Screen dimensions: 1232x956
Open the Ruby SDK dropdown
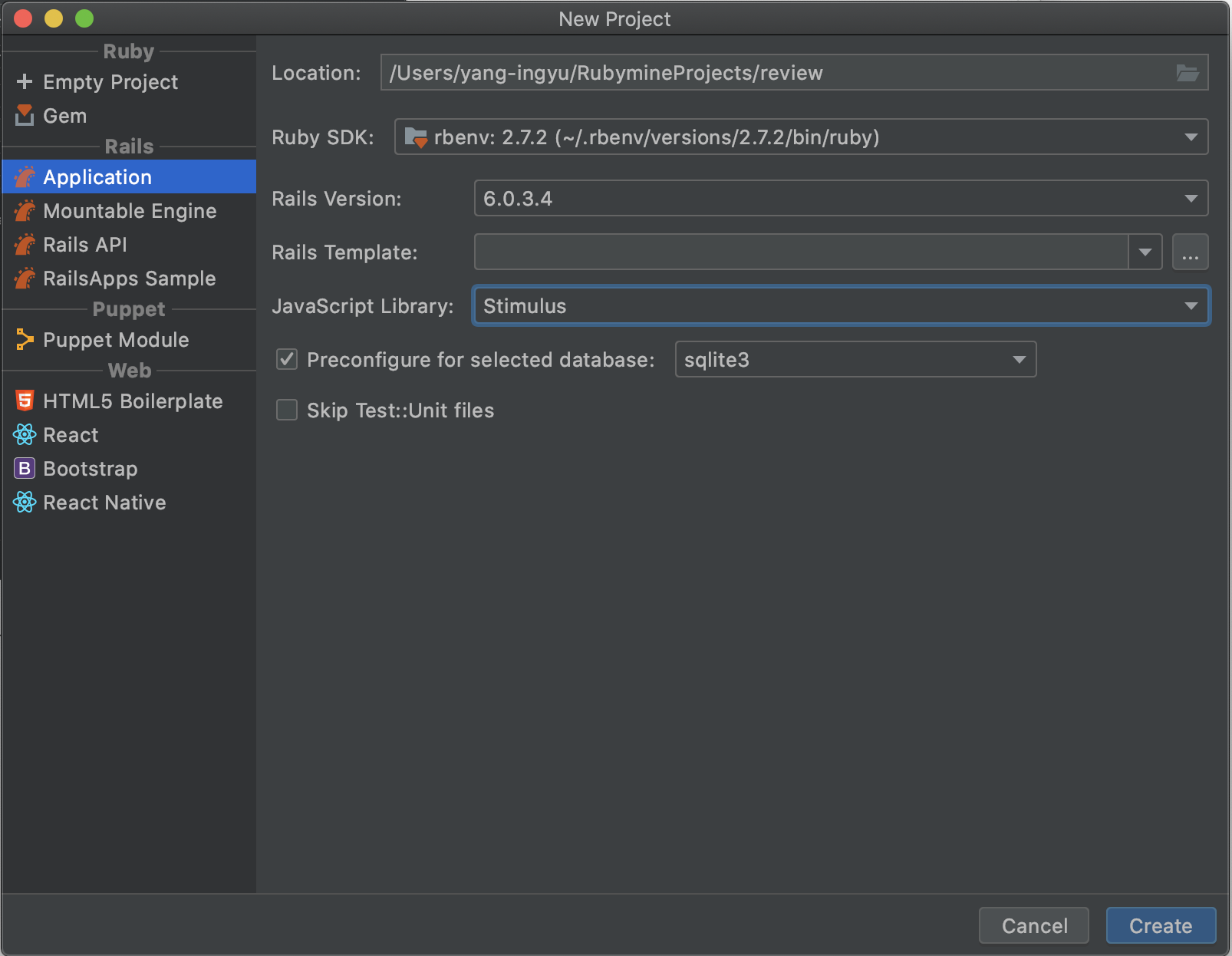coord(801,137)
